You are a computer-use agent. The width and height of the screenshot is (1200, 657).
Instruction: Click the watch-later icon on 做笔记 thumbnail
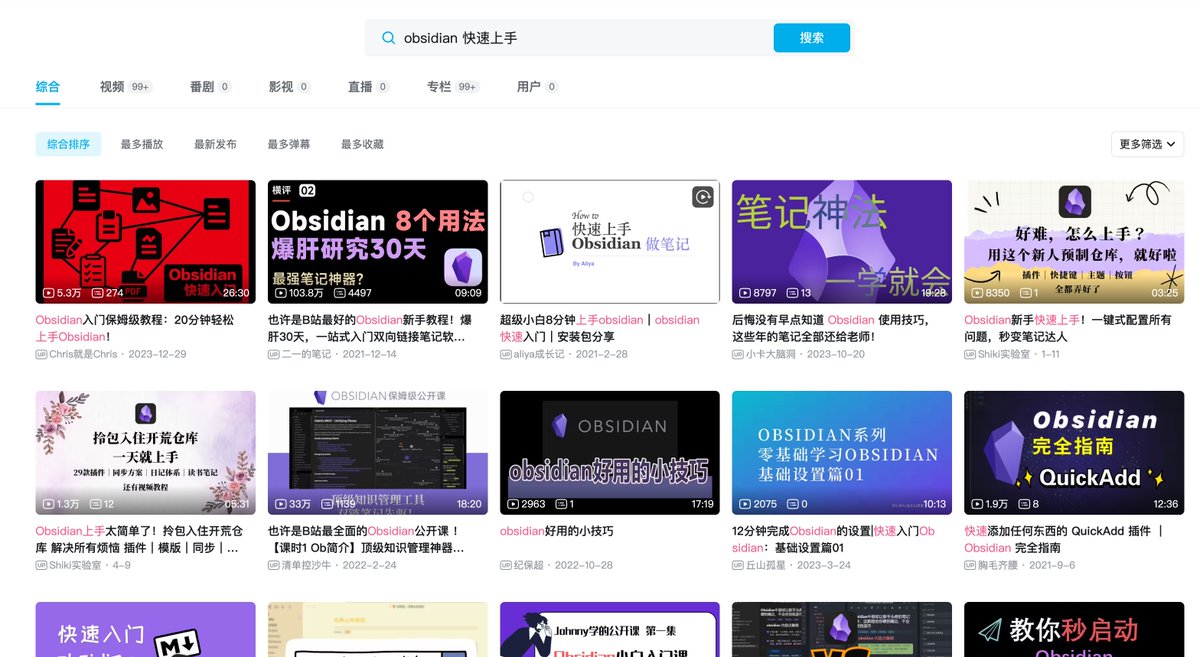[x=702, y=197]
